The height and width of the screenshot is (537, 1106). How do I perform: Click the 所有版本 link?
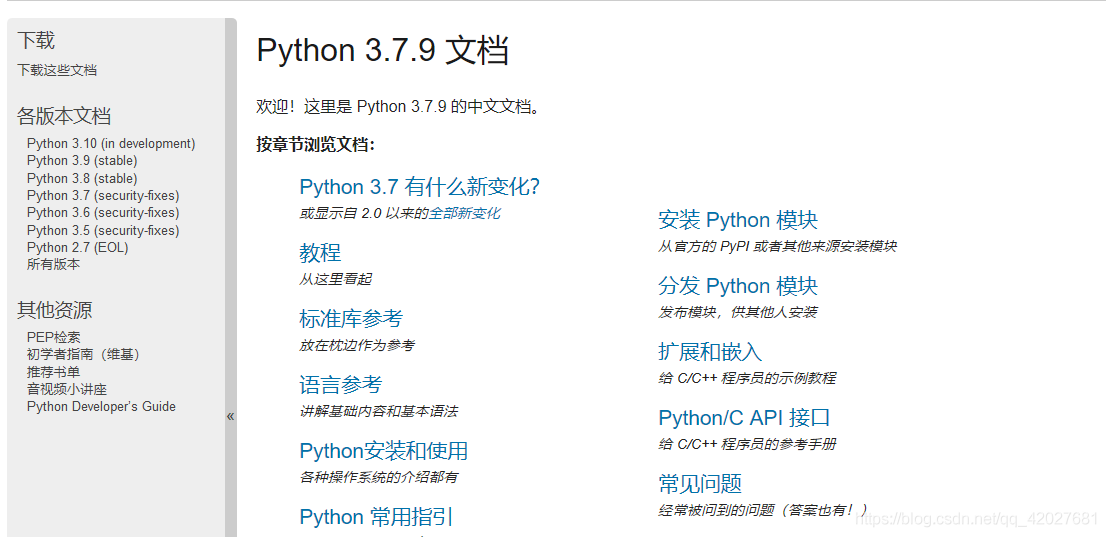[x=54, y=265]
